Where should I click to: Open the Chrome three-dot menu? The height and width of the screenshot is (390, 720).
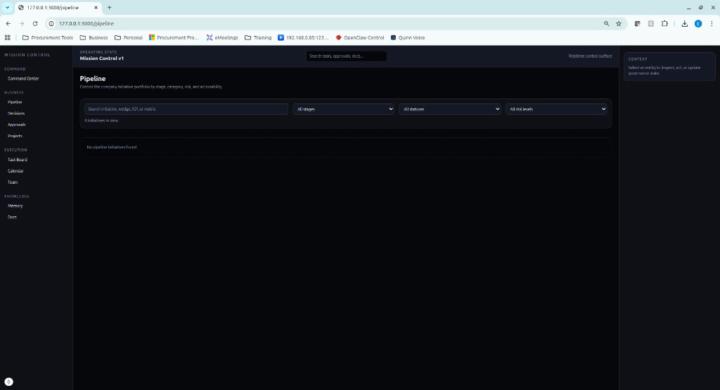pos(711,23)
